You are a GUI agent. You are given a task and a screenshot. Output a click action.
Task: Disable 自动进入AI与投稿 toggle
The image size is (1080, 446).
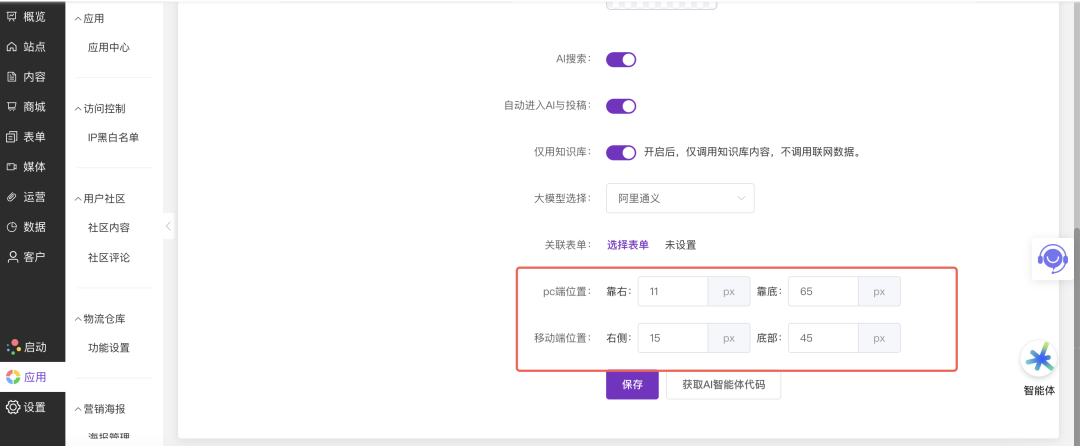(x=621, y=106)
